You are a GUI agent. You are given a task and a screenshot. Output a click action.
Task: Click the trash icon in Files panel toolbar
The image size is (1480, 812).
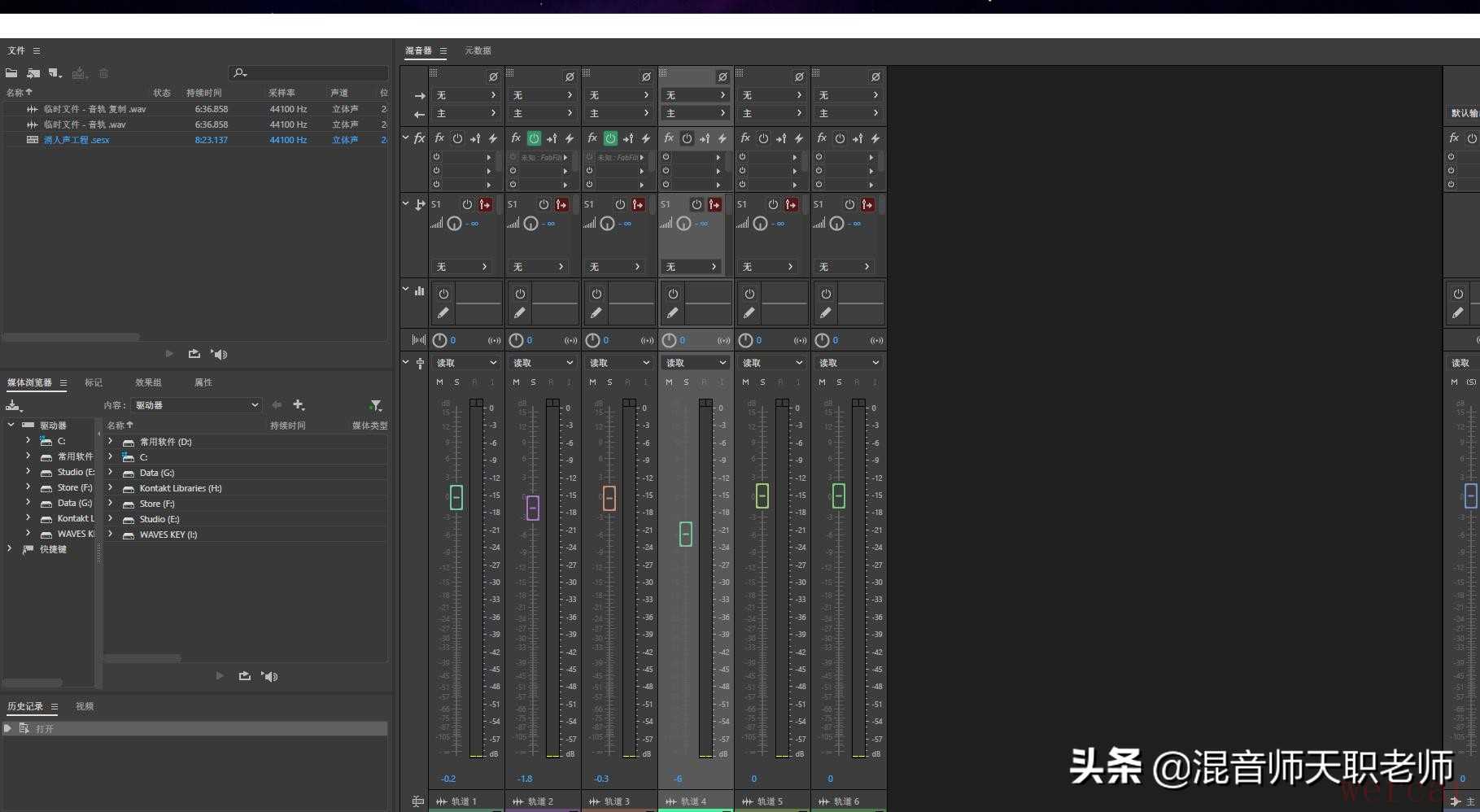[103, 73]
